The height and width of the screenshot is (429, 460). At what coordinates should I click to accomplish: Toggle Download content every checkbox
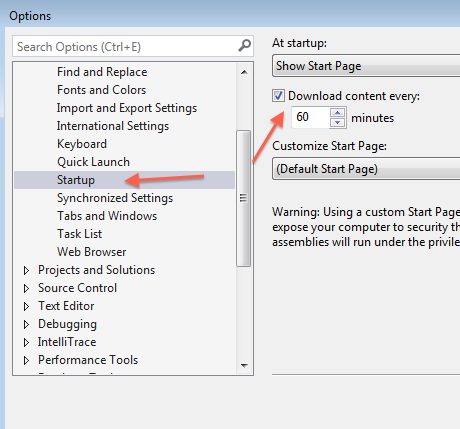[278, 96]
